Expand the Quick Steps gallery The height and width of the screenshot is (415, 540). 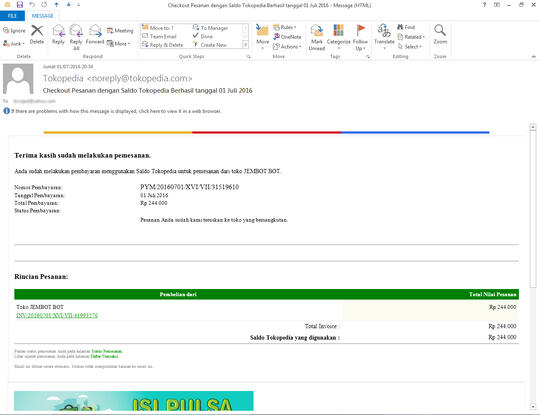coord(246,45)
